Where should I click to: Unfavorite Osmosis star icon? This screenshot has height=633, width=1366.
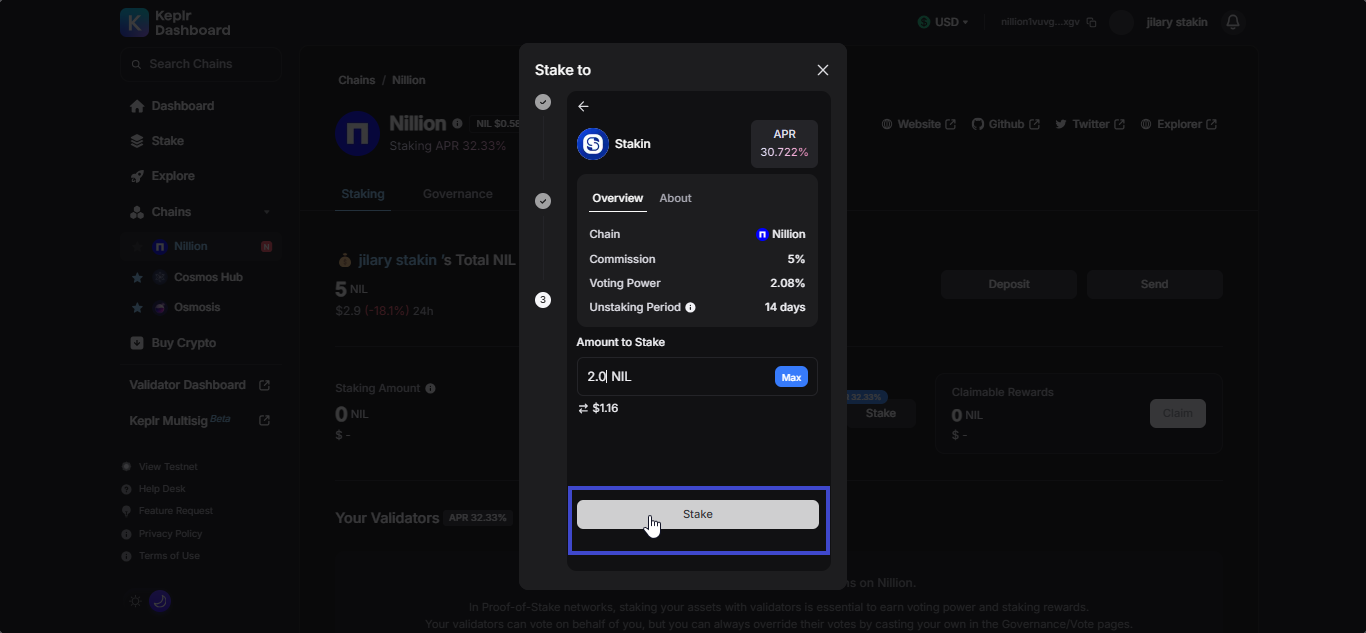tap(137, 308)
